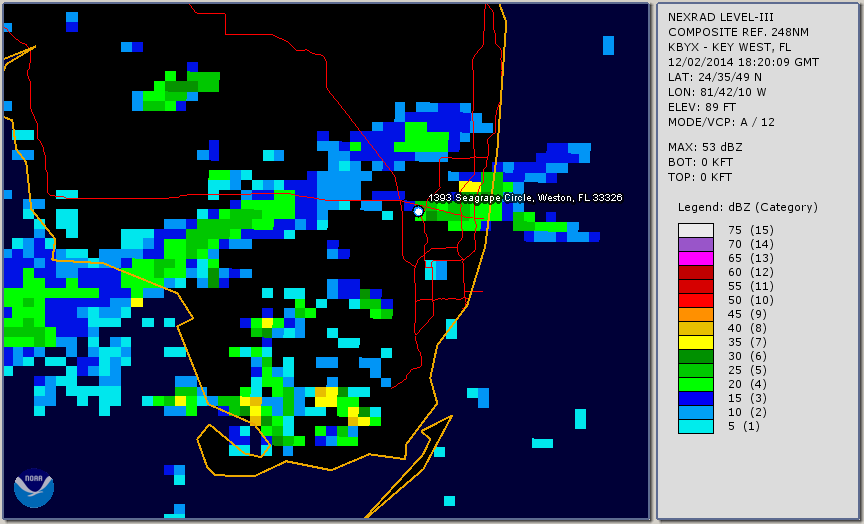Select the 10 dBZ light blue swatch
Image resolution: width=864 pixels, height=524 pixels.
695,412
